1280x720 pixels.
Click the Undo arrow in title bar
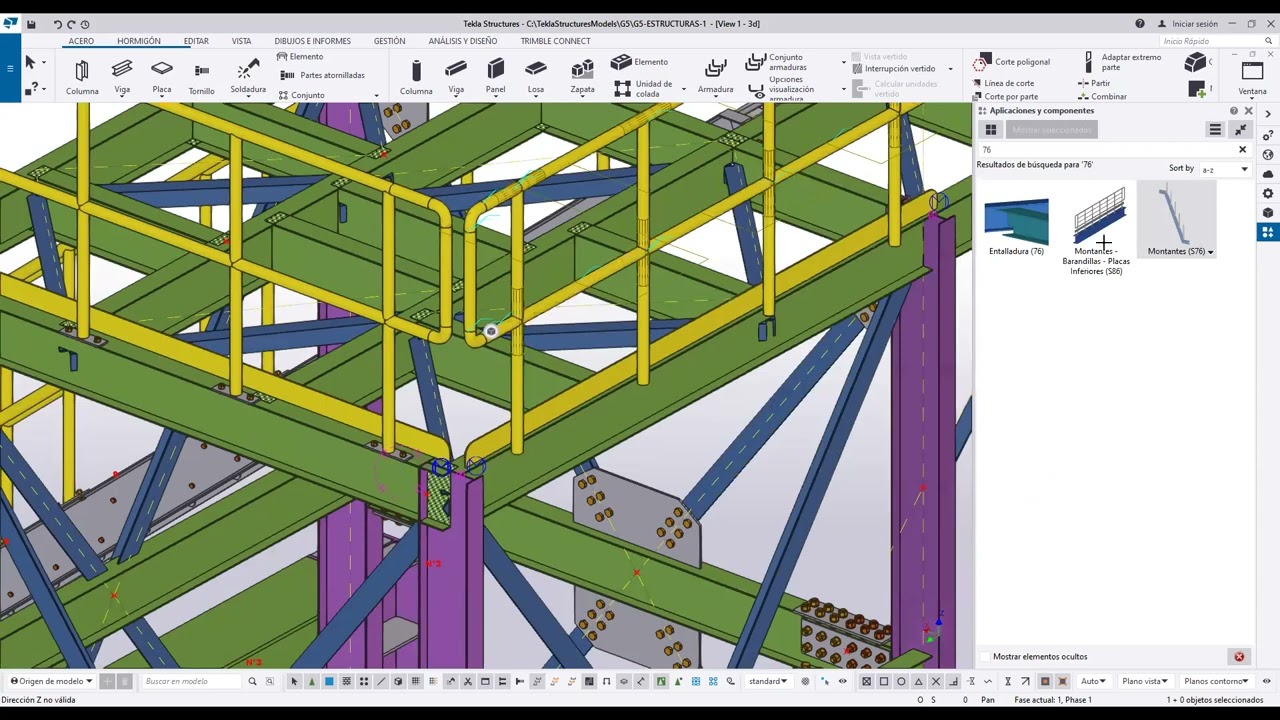(57, 24)
